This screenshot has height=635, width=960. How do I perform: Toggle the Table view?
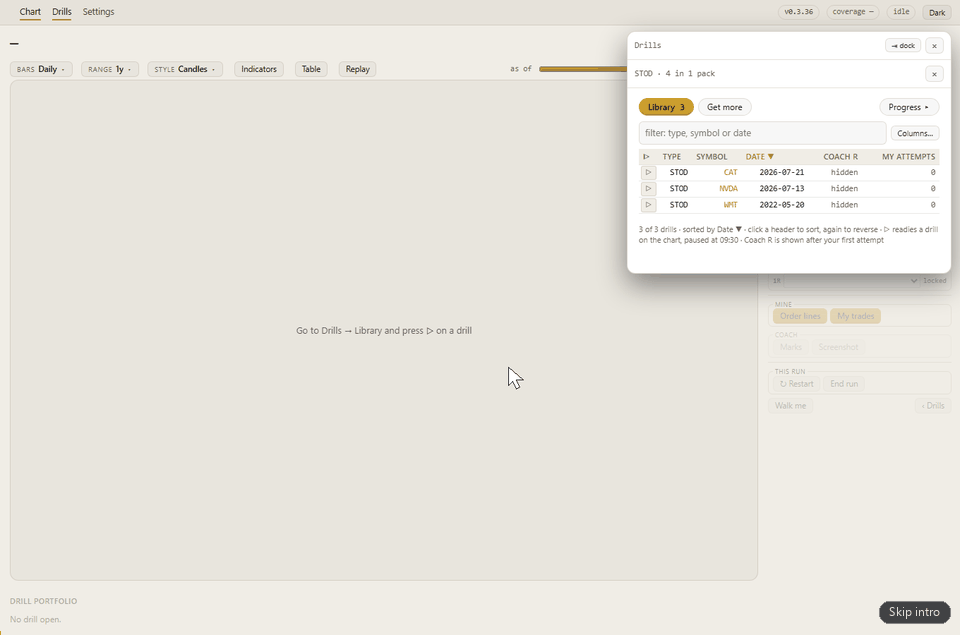tap(311, 69)
